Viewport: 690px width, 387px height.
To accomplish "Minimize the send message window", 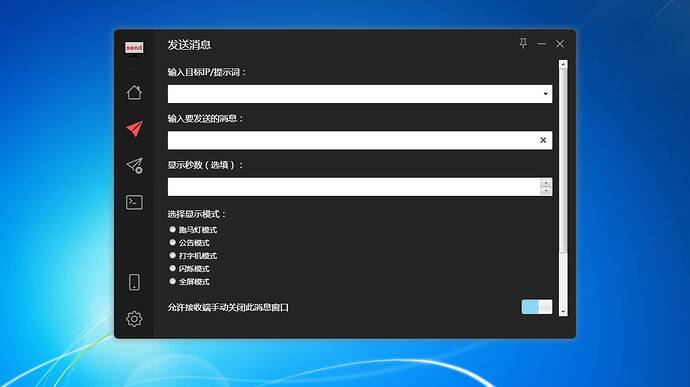I will coord(542,44).
